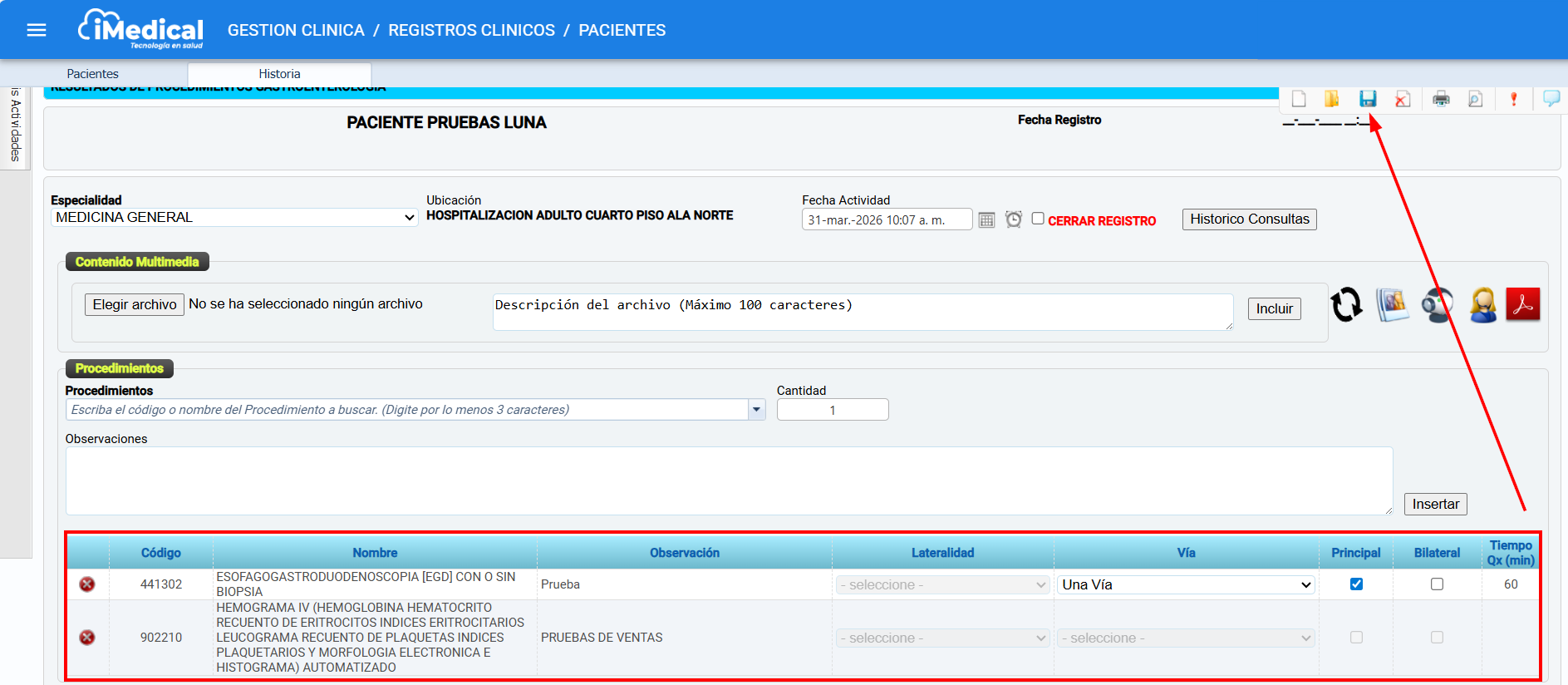Remove procedure 441302 with red X icon

click(x=86, y=584)
